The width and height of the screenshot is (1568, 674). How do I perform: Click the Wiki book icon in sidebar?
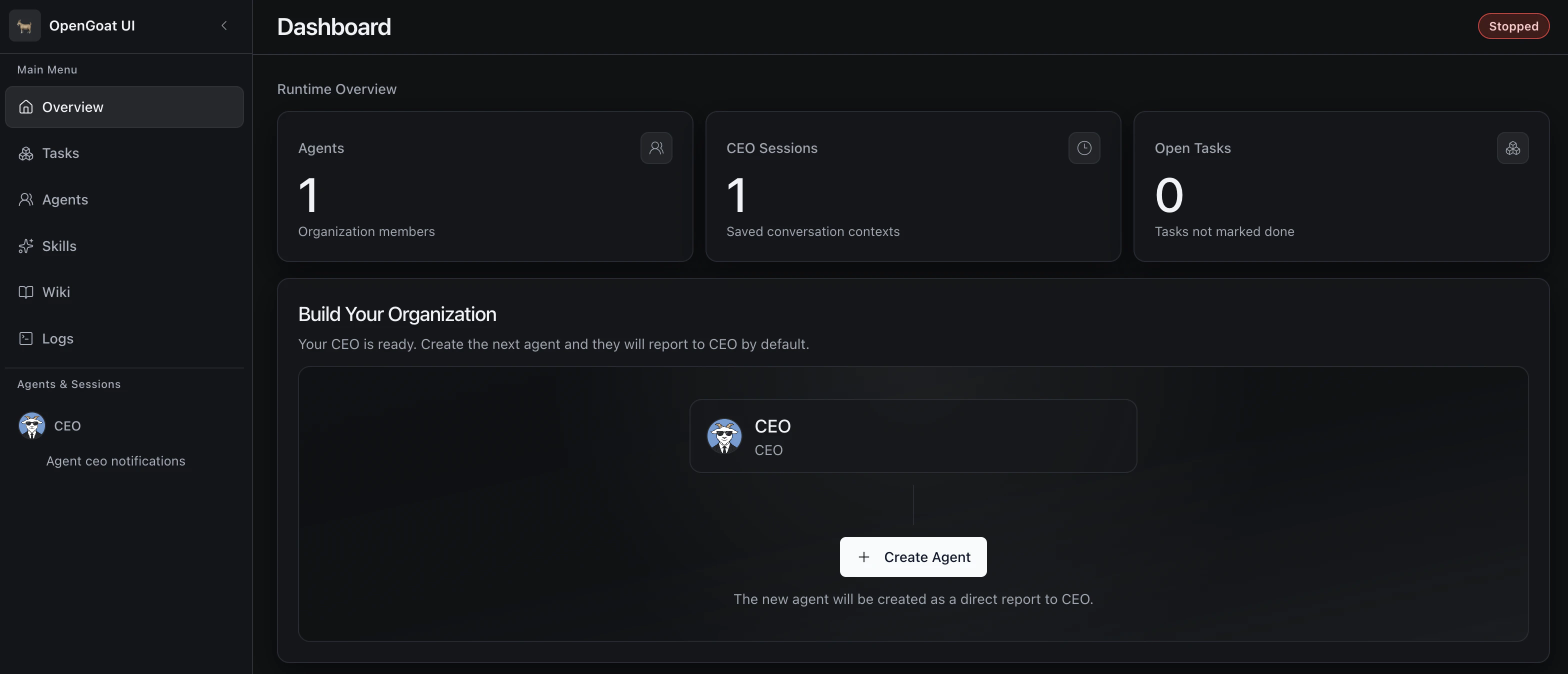tap(25, 292)
